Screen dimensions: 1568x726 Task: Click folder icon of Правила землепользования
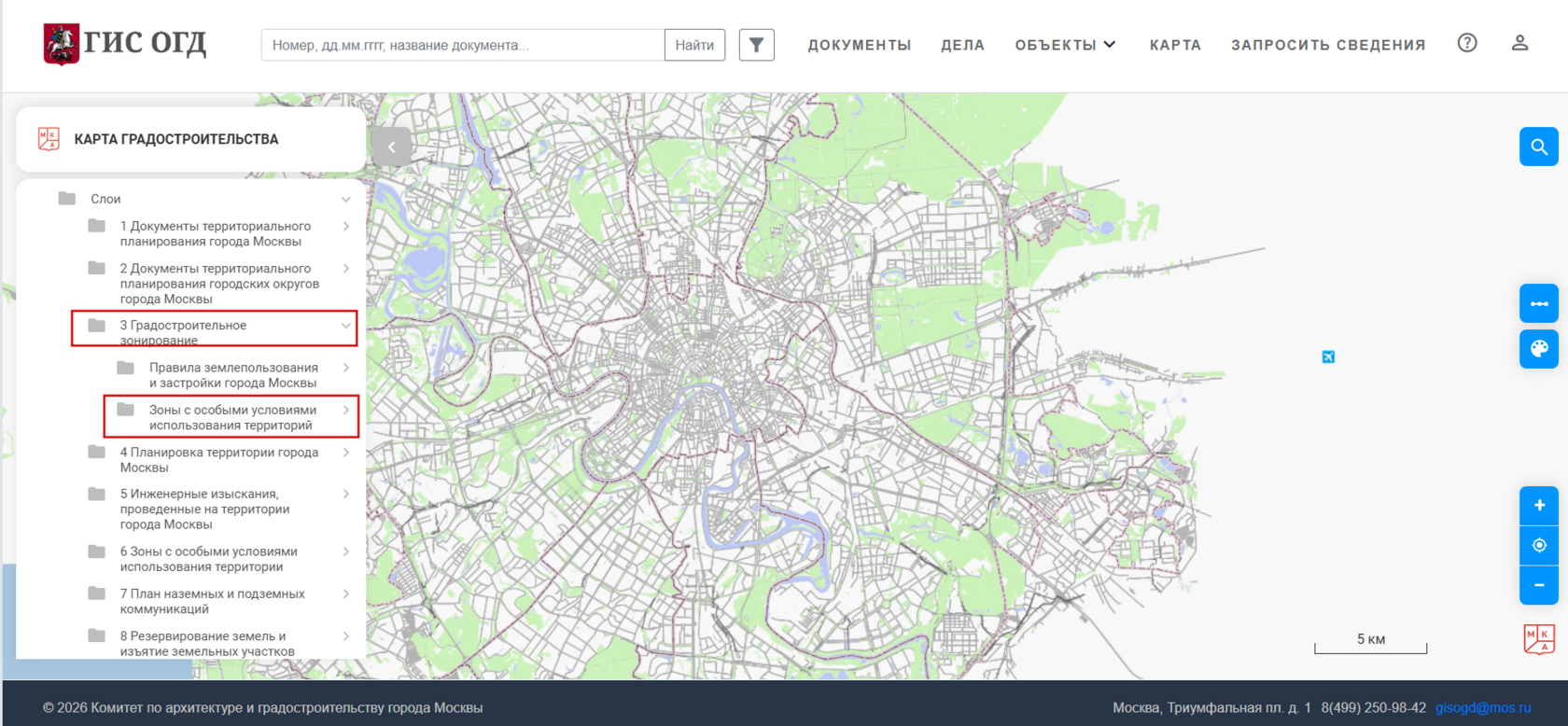pyautogui.click(x=126, y=367)
